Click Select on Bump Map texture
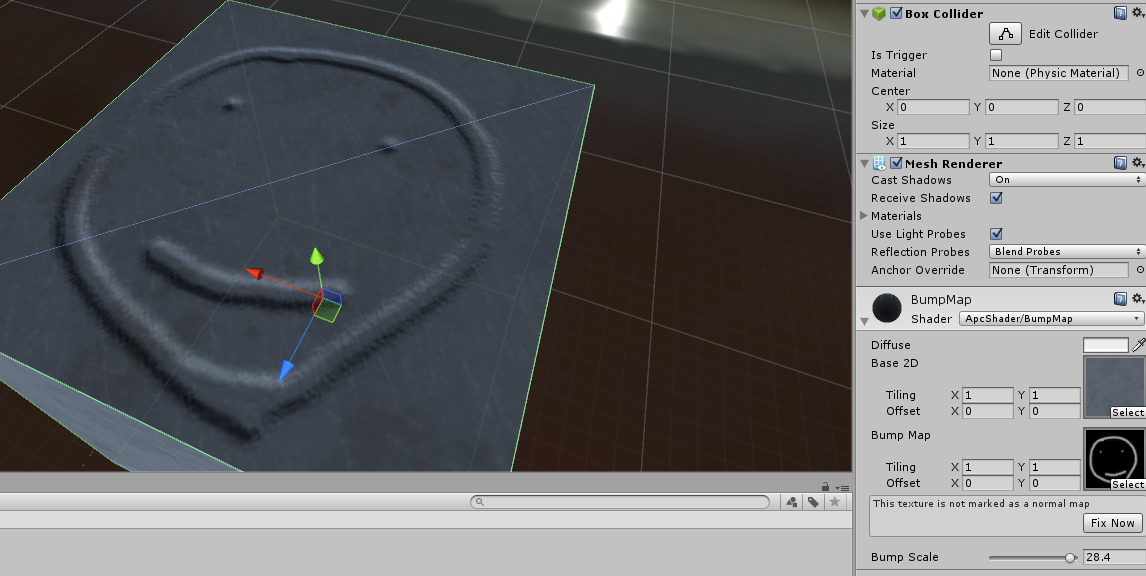This screenshot has width=1146, height=576. [1128, 485]
